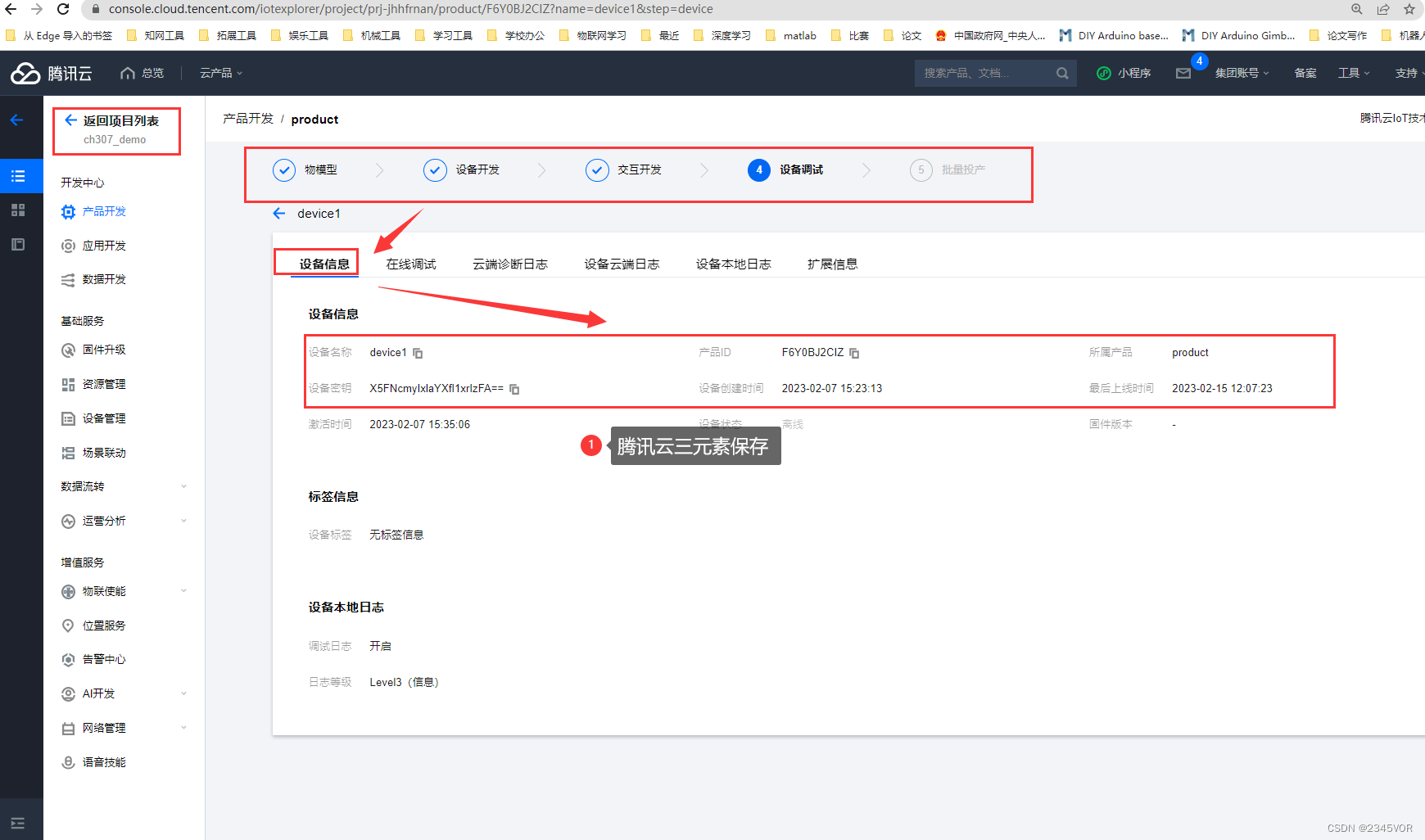Open the browser zoom magnifier icon
The height and width of the screenshot is (840, 1425).
[1357, 9]
